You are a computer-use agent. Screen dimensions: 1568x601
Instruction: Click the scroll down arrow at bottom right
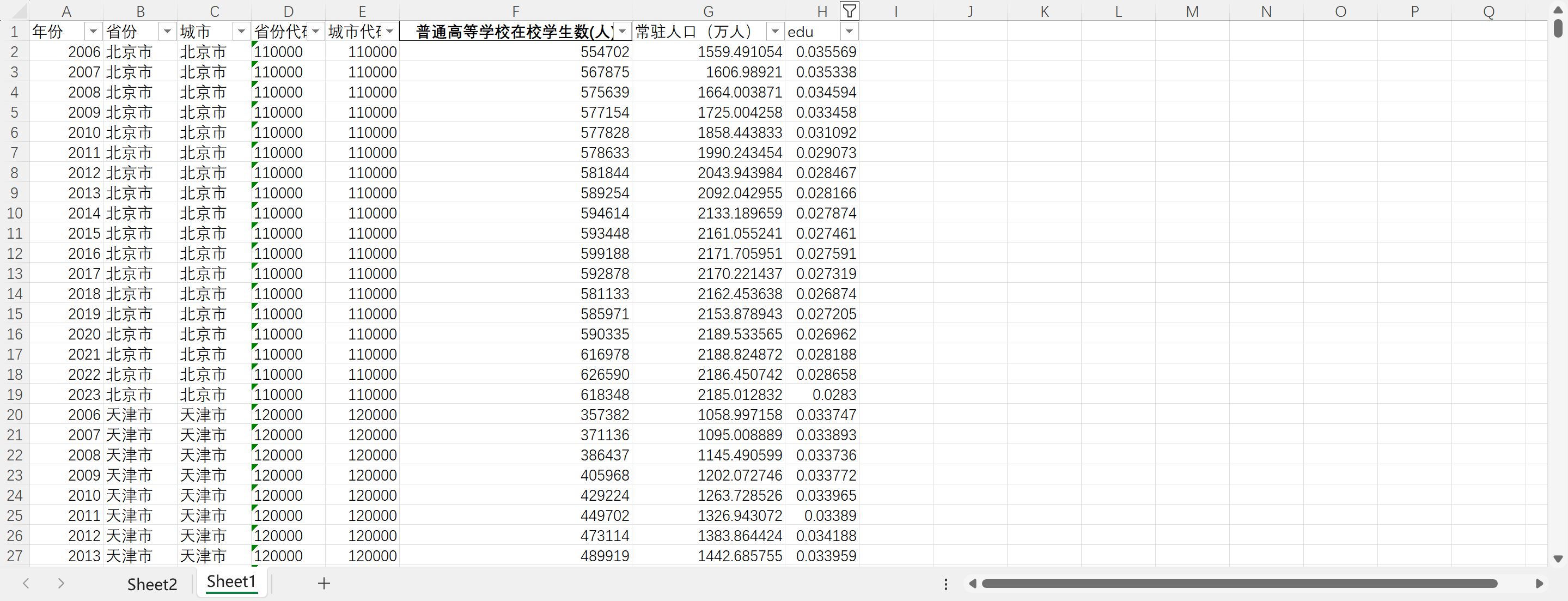tap(1558, 558)
